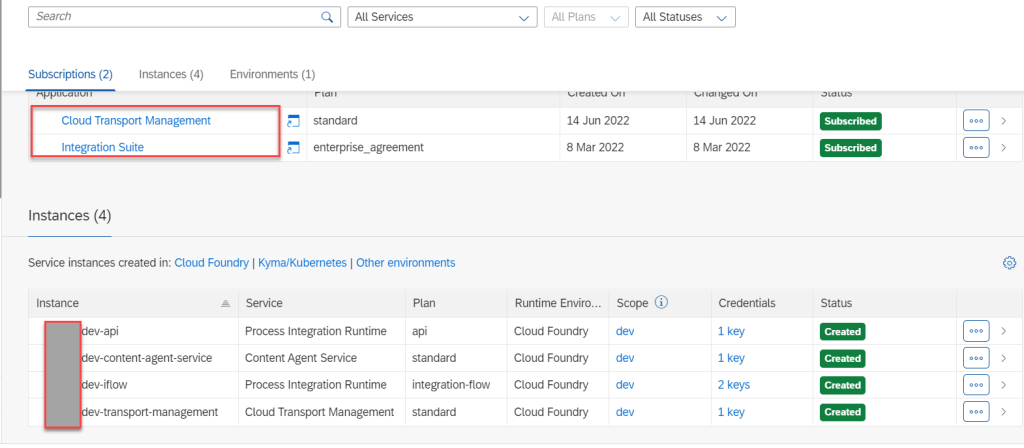The image size is (1024, 448).
Task: Open instances table settings gear
Action: 1009,263
